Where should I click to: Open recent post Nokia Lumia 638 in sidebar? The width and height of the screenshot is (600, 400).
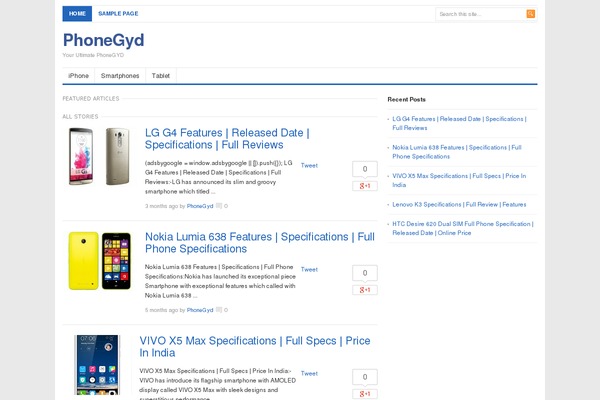click(x=457, y=152)
